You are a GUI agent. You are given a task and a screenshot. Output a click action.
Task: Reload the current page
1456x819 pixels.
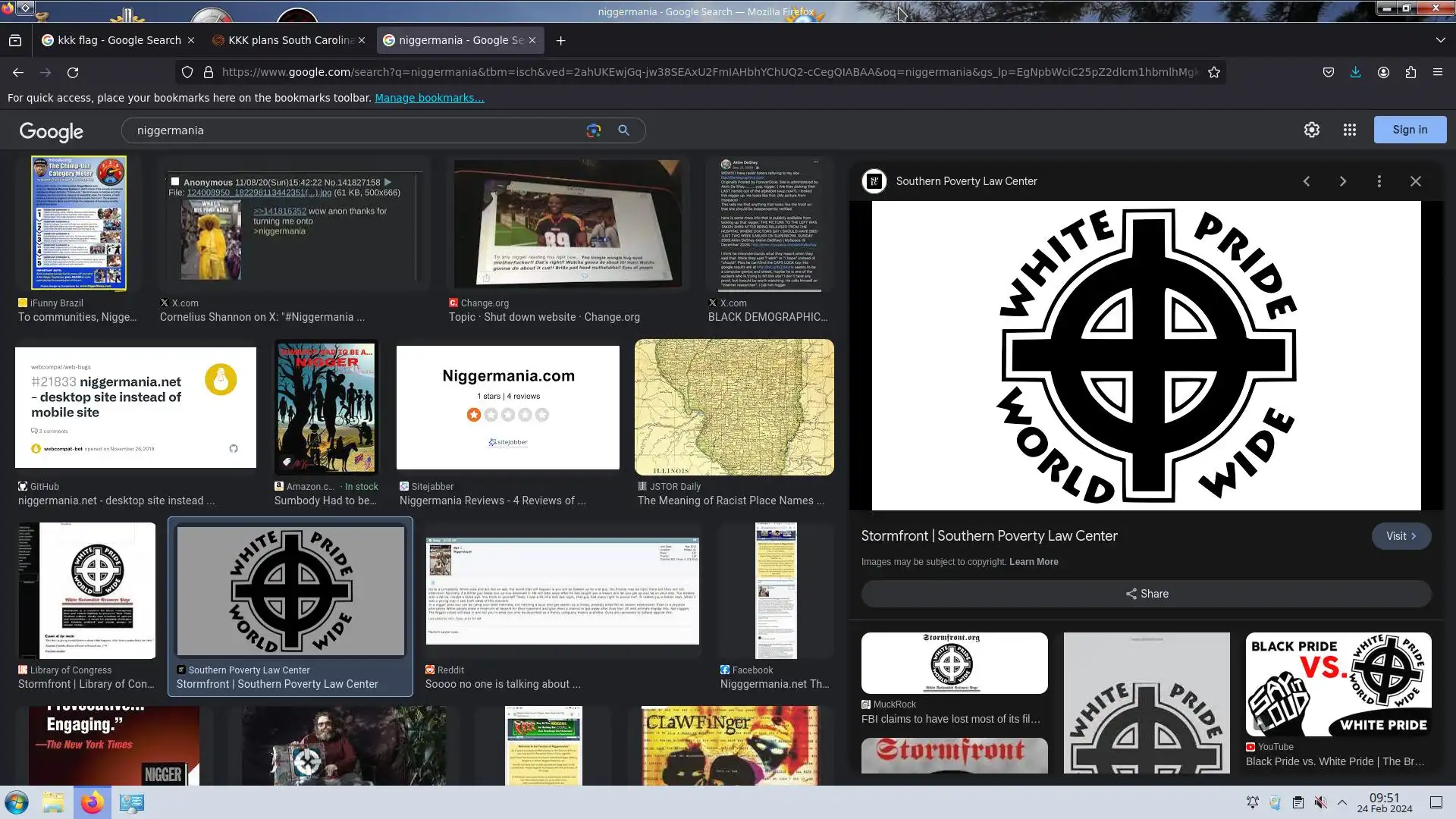click(x=73, y=72)
